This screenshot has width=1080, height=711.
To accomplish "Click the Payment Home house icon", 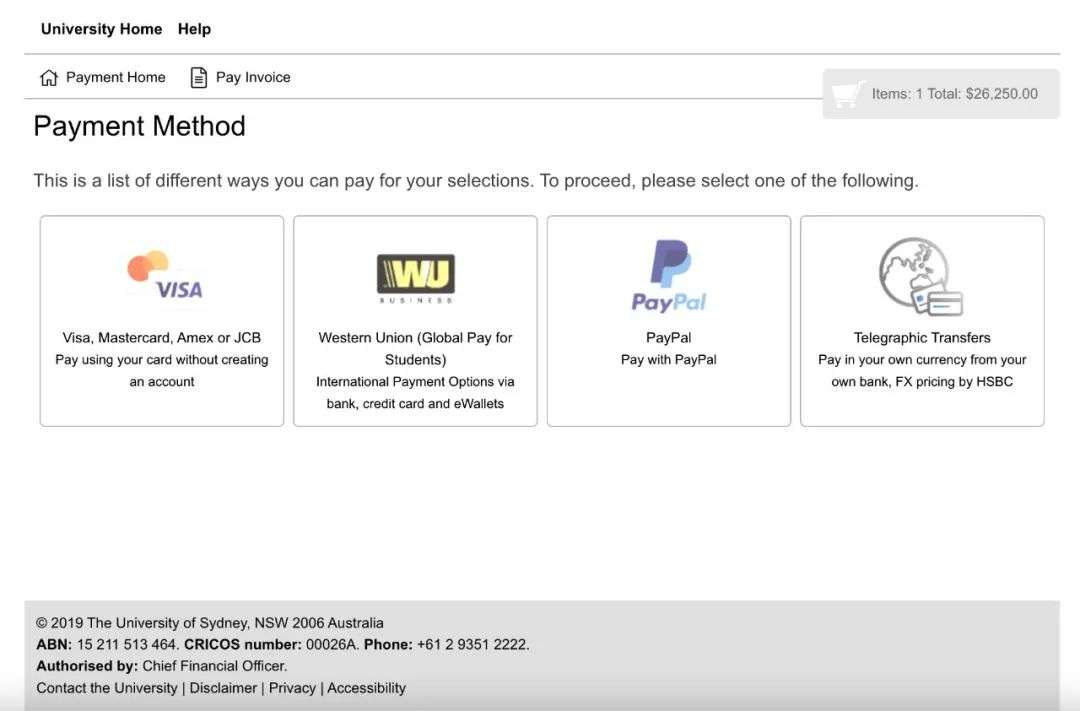I will click(x=48, y=78).
